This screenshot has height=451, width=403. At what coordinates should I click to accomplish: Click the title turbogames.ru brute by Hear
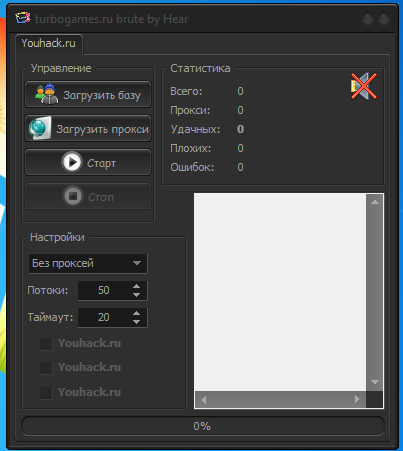click(111, 19)
